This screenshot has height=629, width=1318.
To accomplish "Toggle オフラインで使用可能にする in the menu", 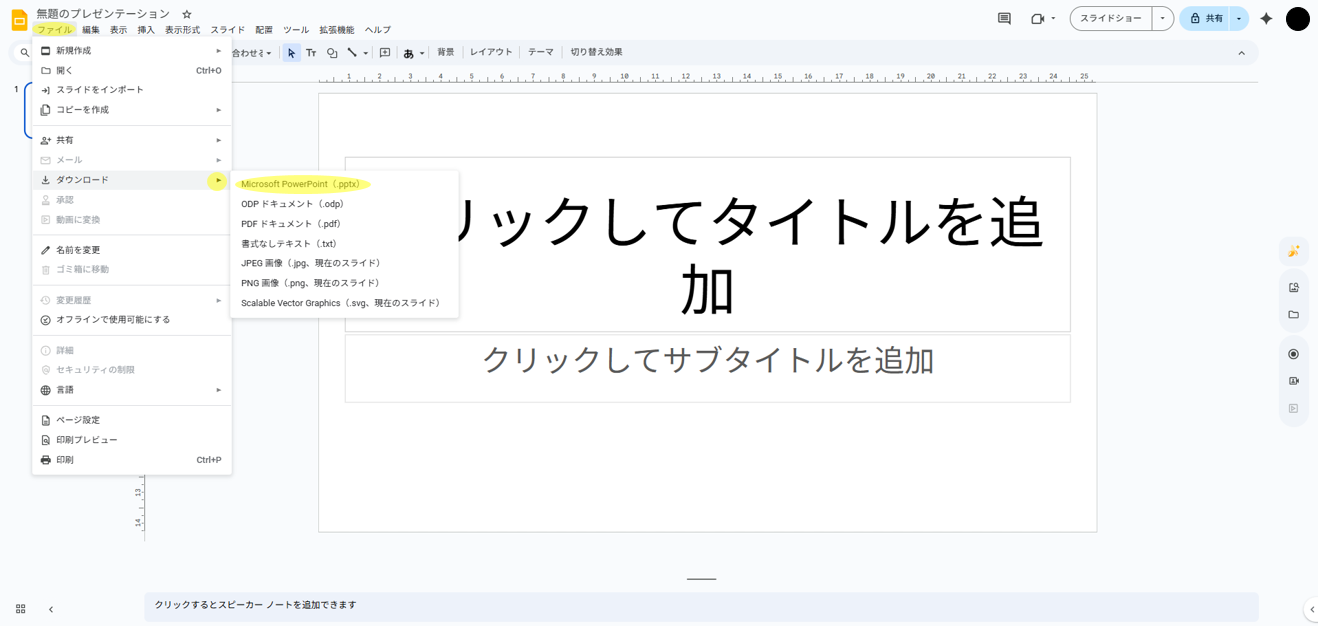I will tap(113, 320).
